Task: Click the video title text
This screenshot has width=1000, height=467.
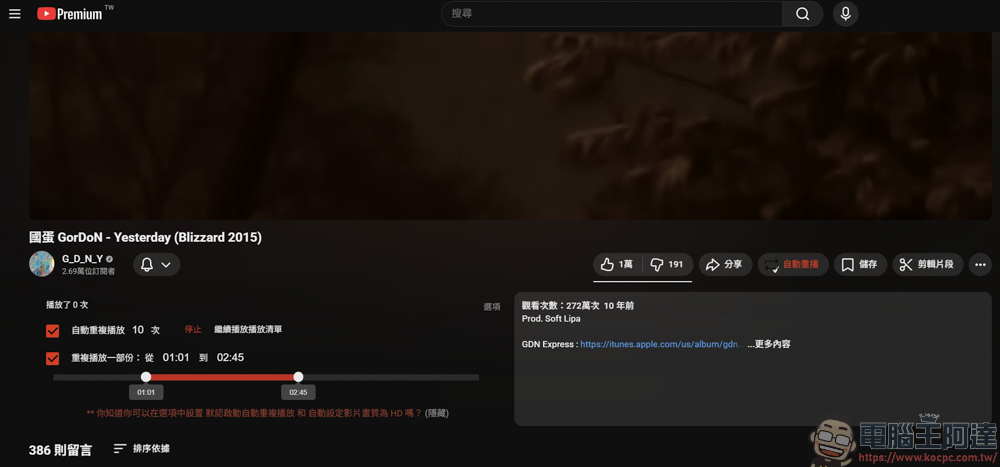Action: tap(145, 237)
